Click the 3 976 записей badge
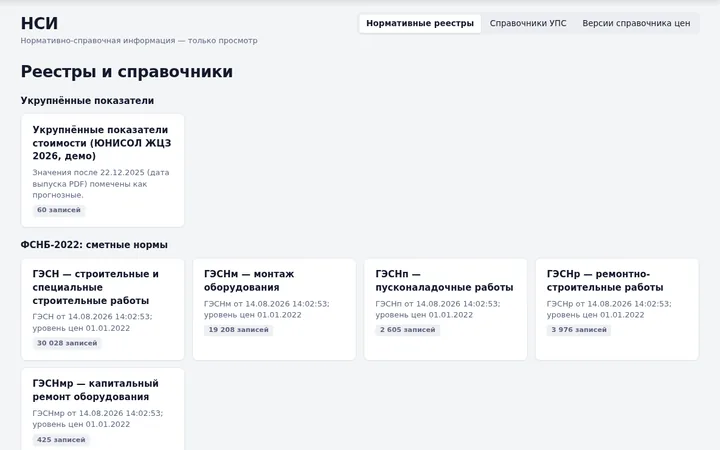The height and width of the screenshot is (450, 720). click(579, 330)
